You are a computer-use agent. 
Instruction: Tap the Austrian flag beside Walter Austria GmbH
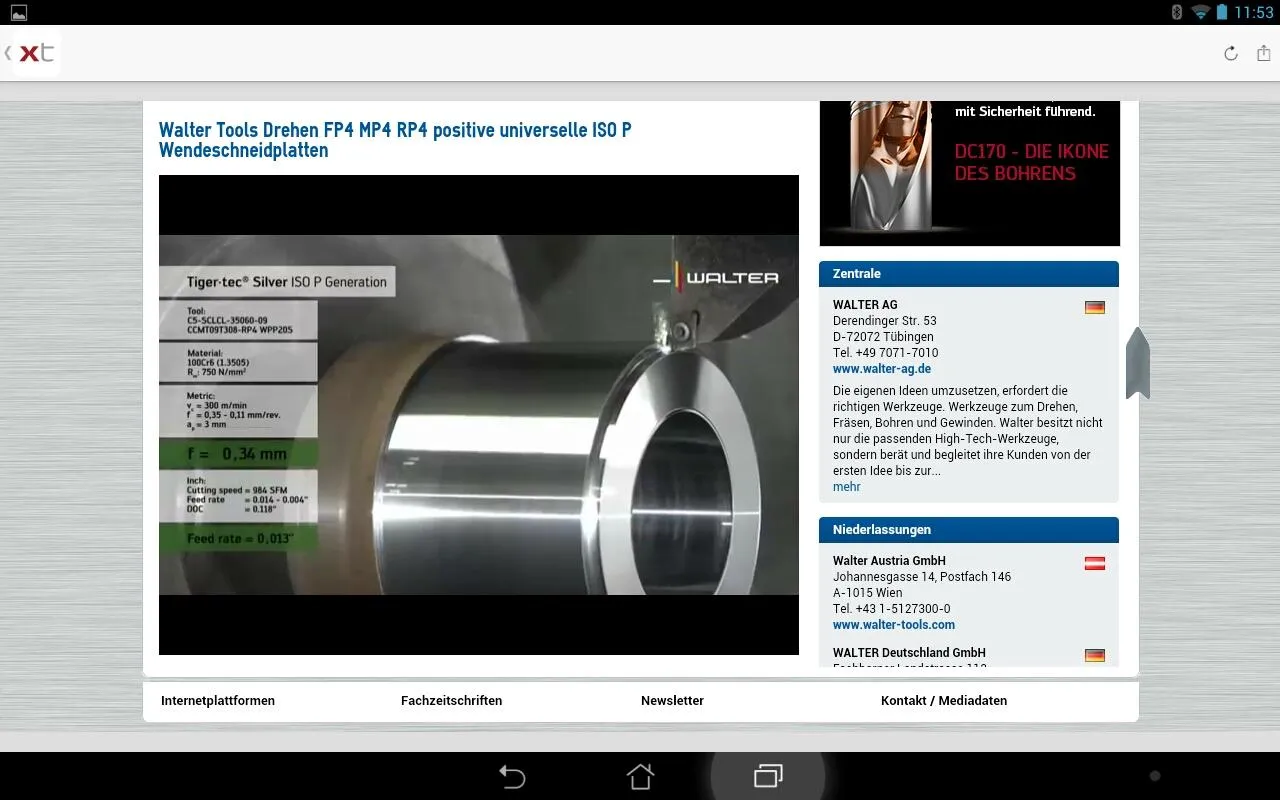point(1095,563)
